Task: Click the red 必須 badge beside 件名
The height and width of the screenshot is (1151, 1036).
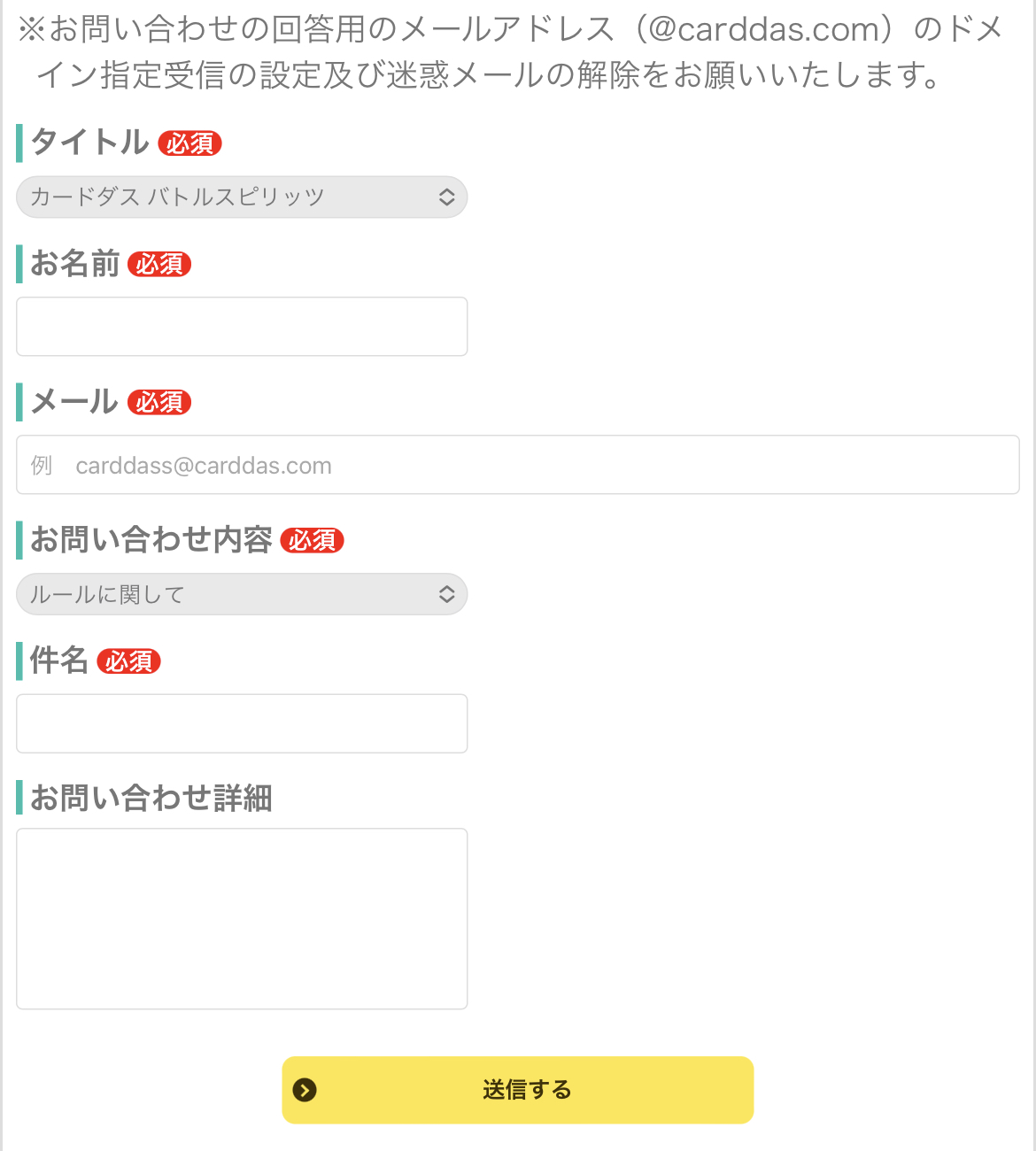Action: [x=128, y=661]
